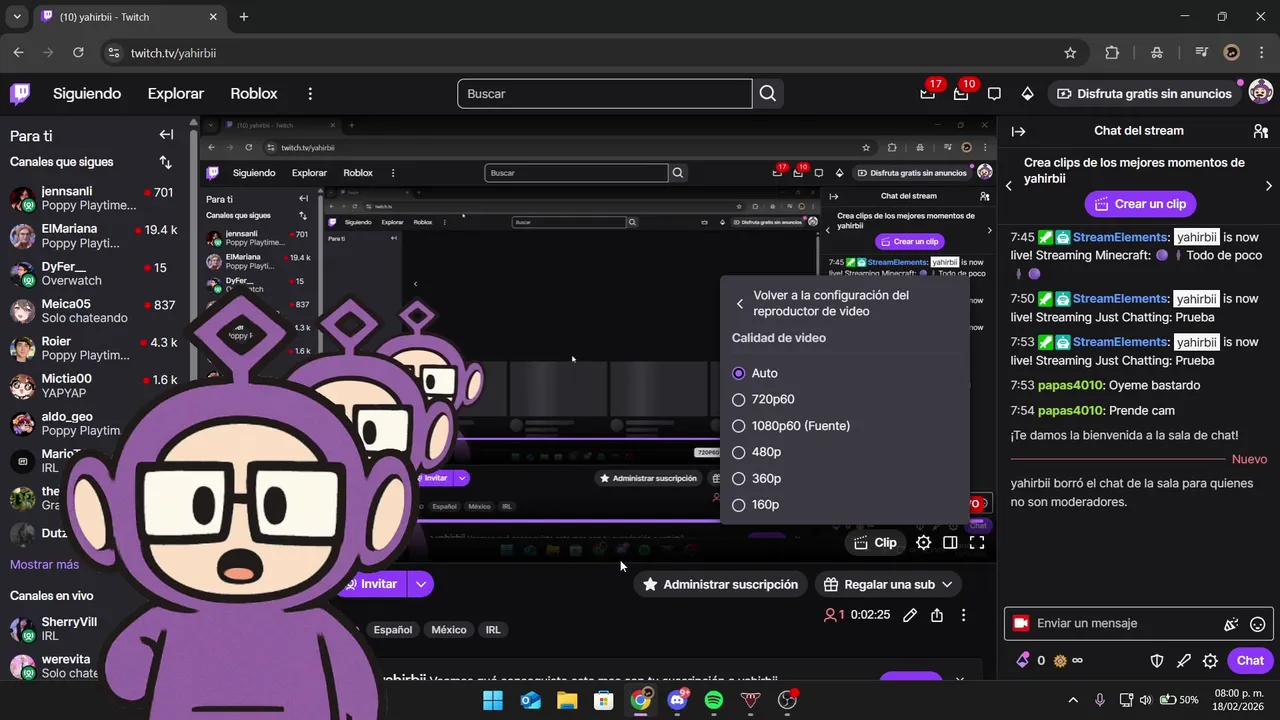Show hidden system tray icons
This screenshot has height=720, width=1280.
(1073, 700)
